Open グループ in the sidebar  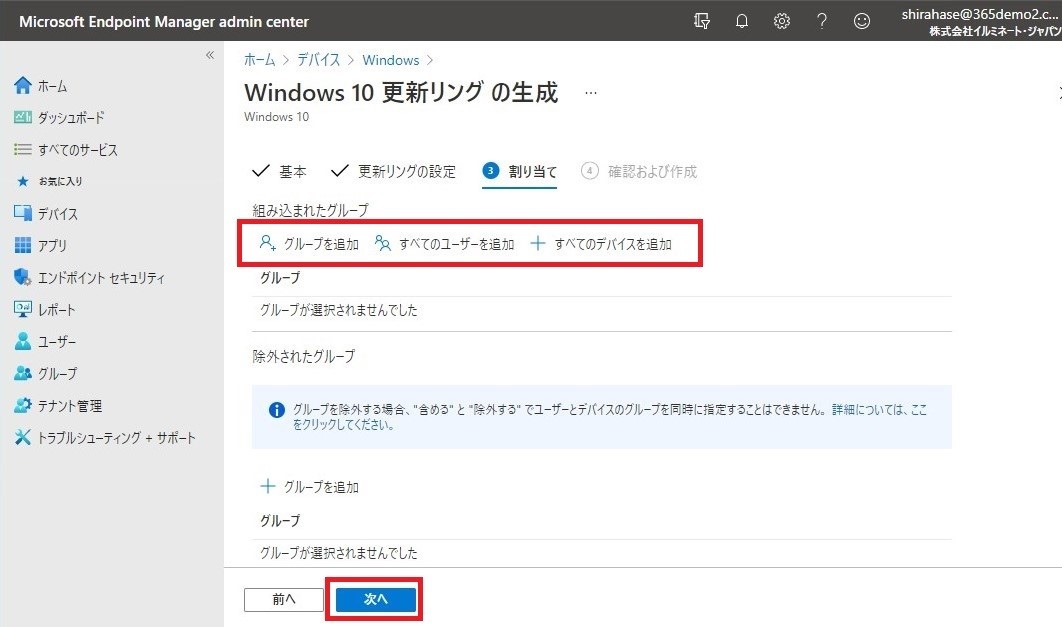click(58, 374)
